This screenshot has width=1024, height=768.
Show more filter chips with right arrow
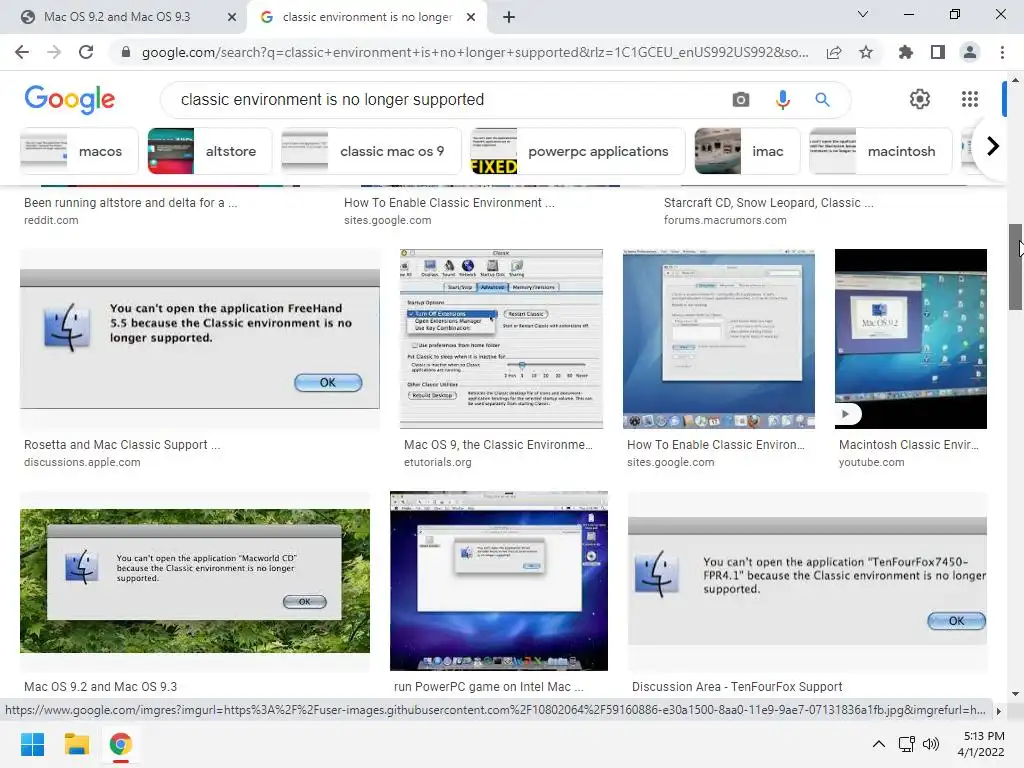point(993,146)
